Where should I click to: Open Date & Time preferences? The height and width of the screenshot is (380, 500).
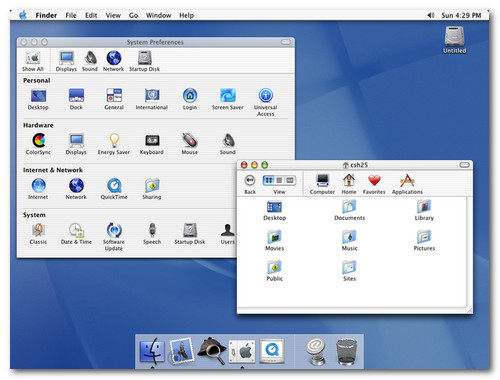(x=76, y=233)
